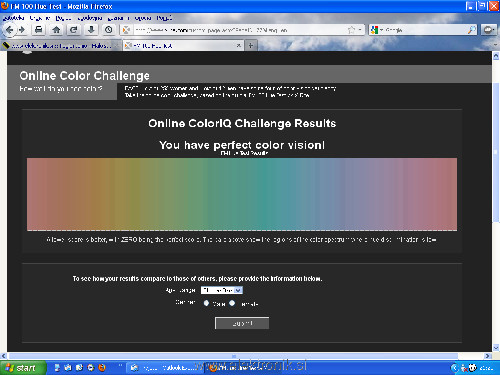Click the leftmost system tray icon
The width and height of the screenshot is (500, 375).
click(x=455, y=368)
